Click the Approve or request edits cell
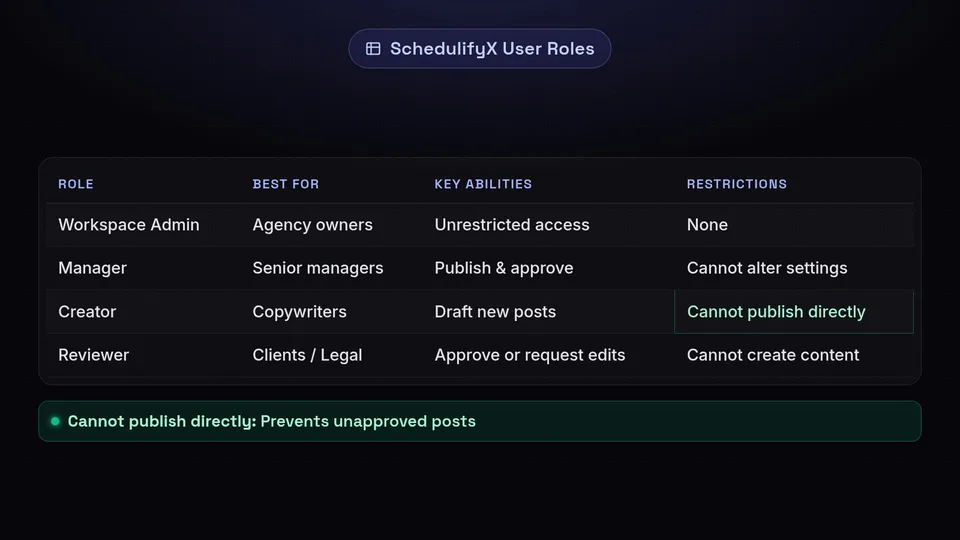960x540 pixels. pyautogui.click(x=530, y=355)
